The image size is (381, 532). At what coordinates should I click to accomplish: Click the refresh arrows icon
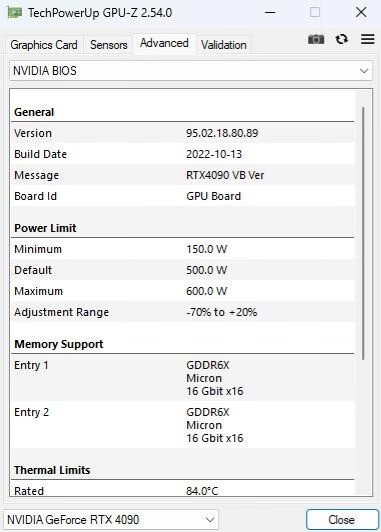342,39
